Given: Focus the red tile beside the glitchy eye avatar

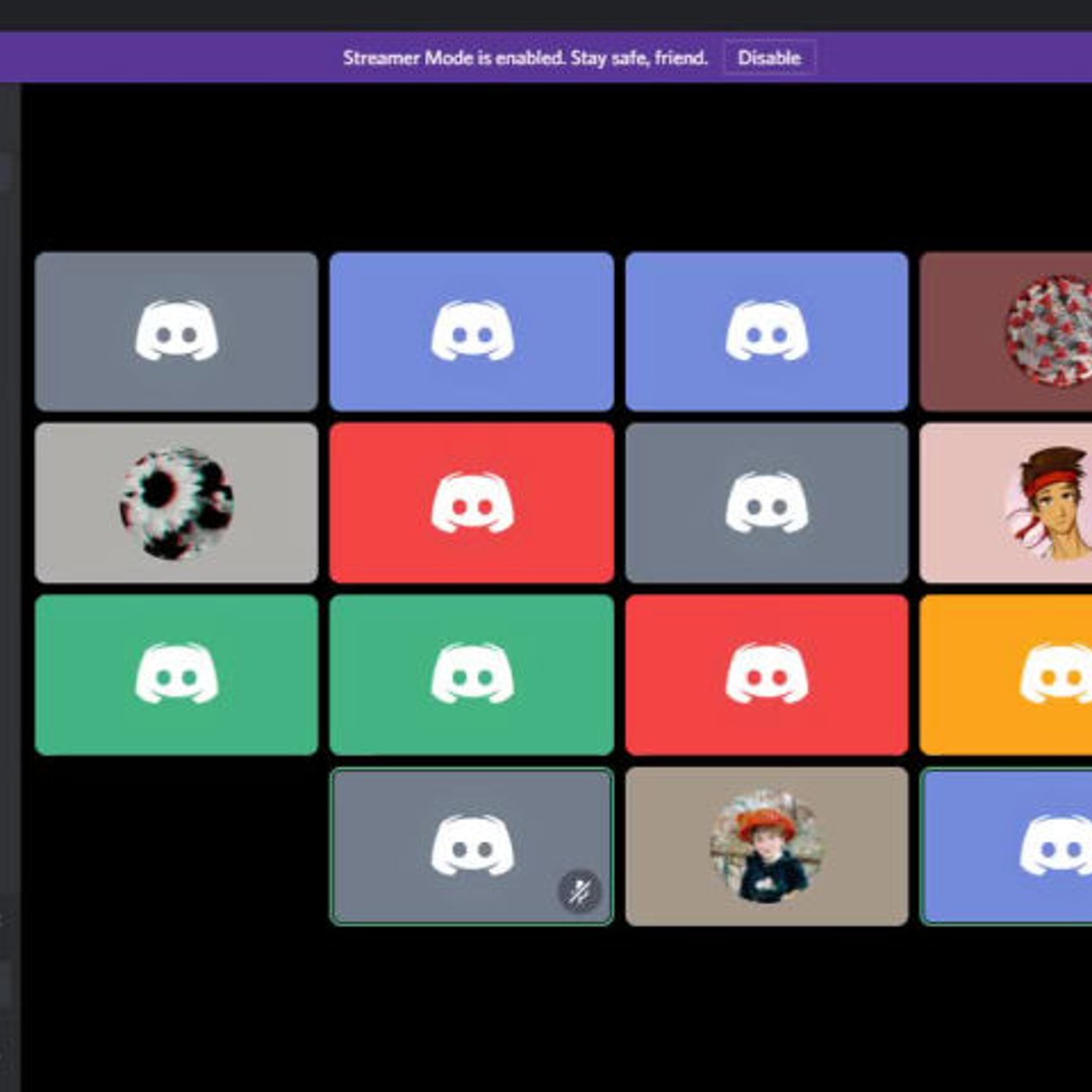Looking at the screenshot, I should pos(472,503).
